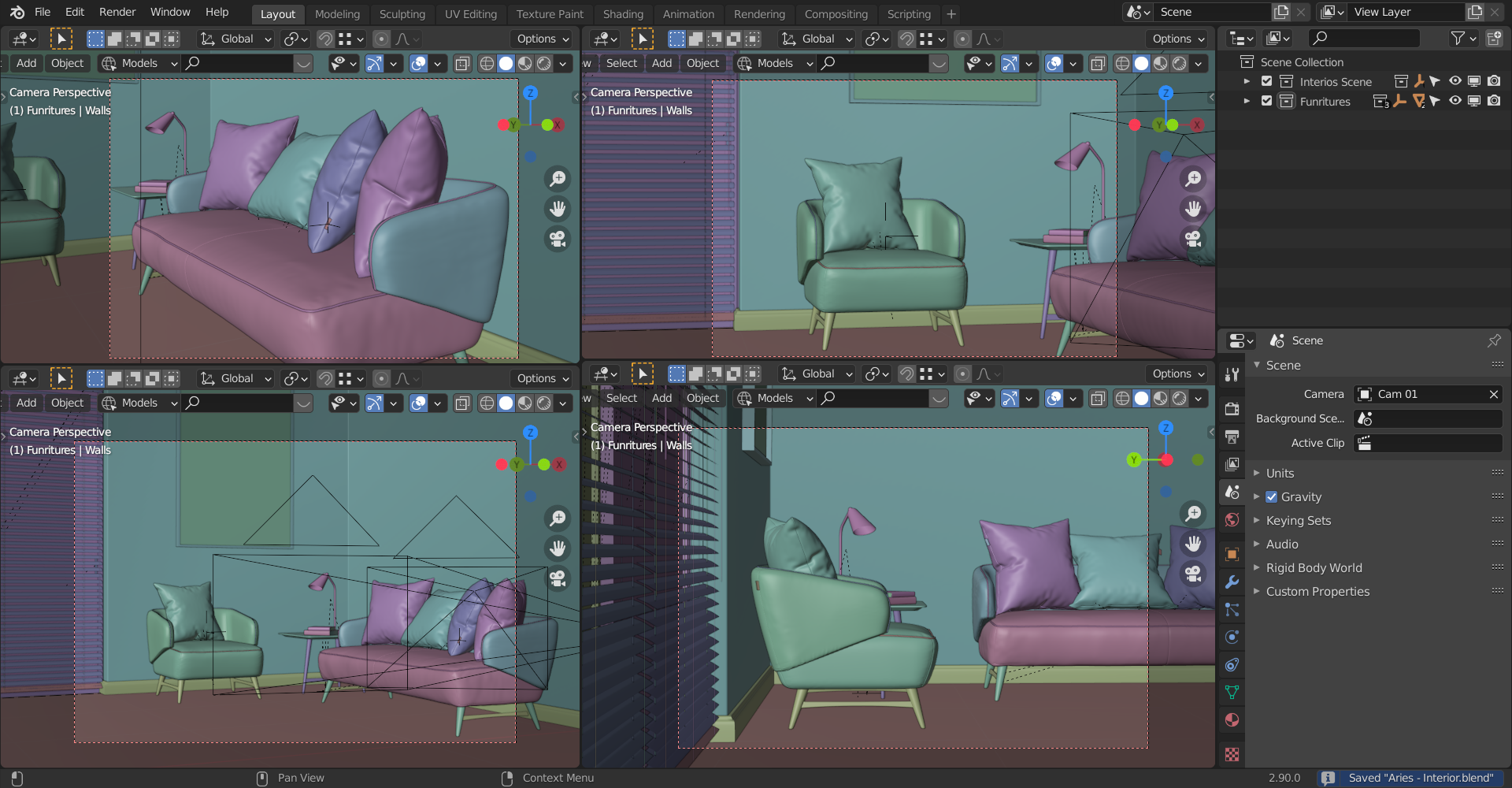
Task: Open the Material properties tab
Action: tap(1232, 720)
